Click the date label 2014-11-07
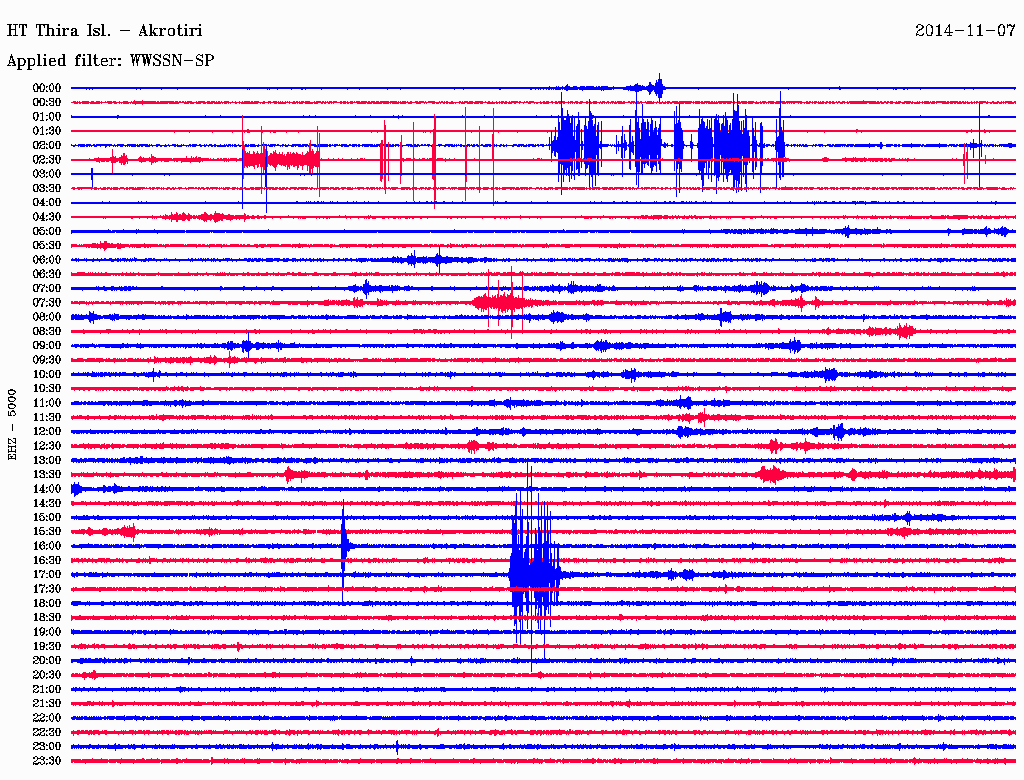This screenshot has width=1024, height=780. pos(965,31)
